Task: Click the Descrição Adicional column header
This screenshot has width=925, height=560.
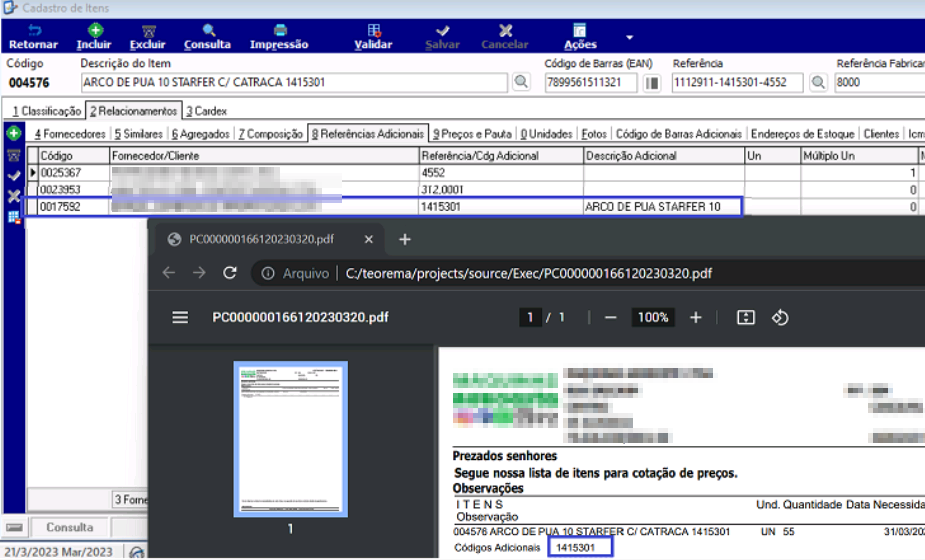Action: 664,156
